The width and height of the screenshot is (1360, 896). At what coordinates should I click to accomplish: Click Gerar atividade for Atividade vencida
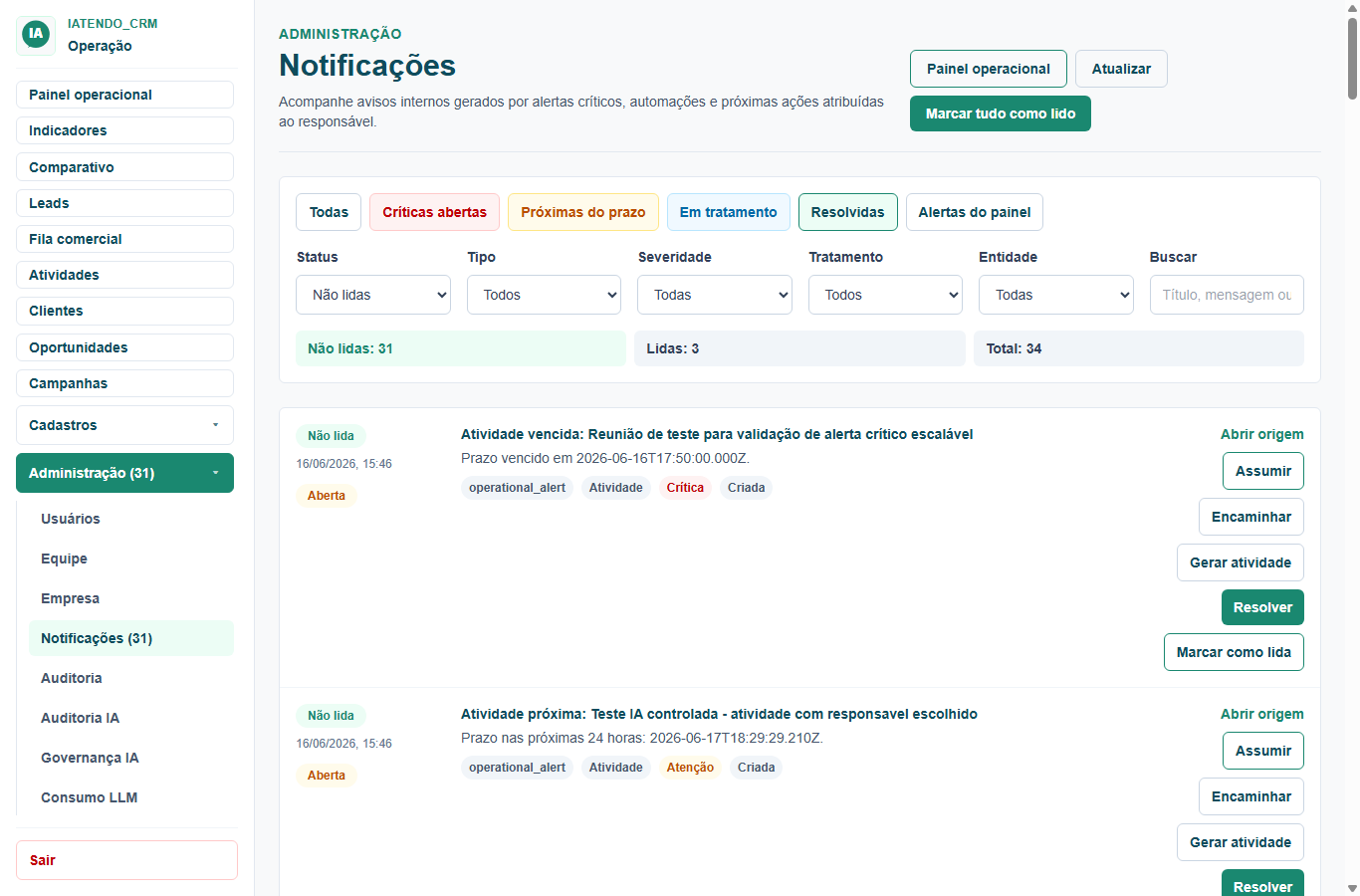click(x=1241, y=562)
